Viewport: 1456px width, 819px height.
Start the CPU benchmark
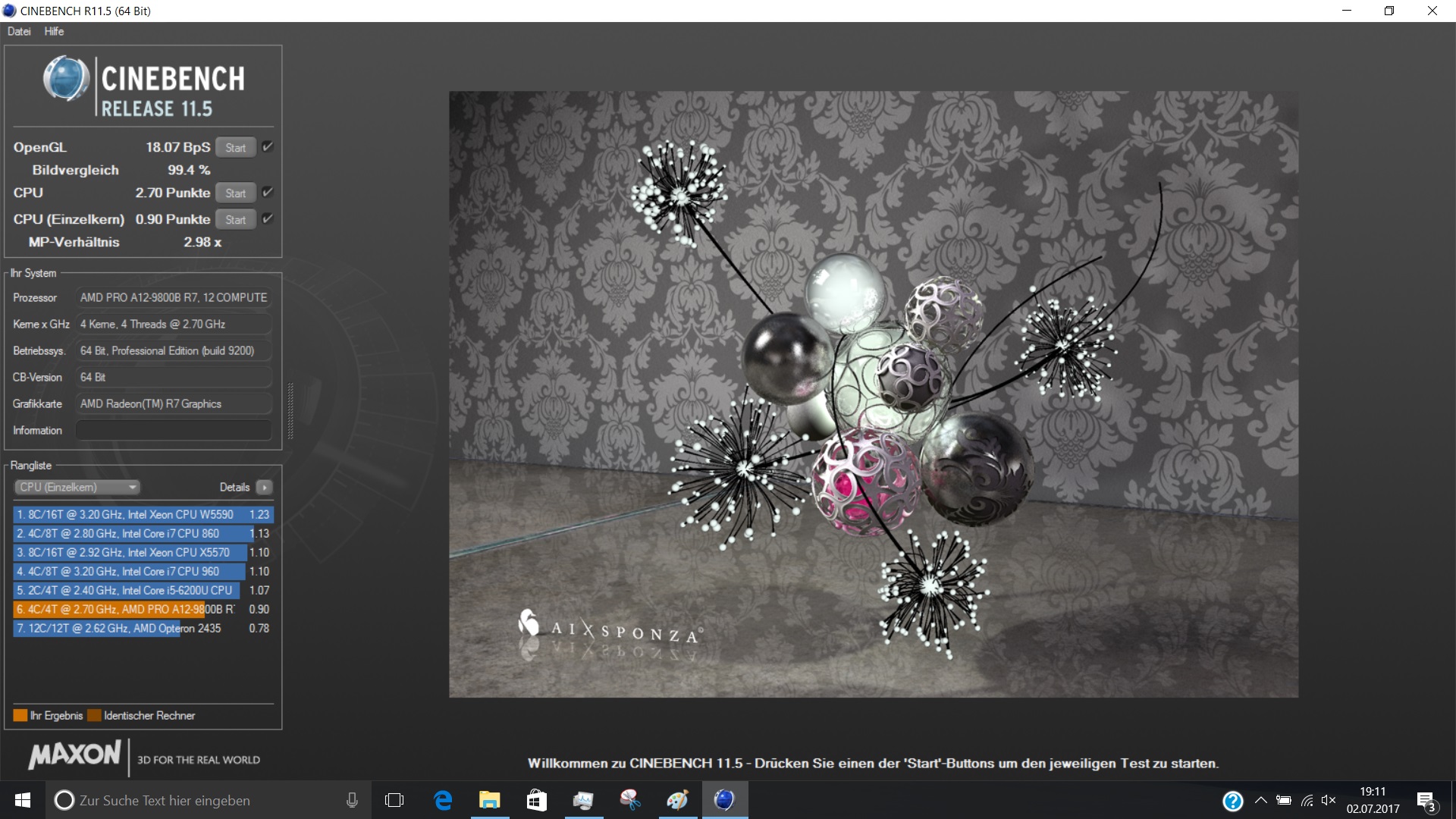click(x=235, y=193)
